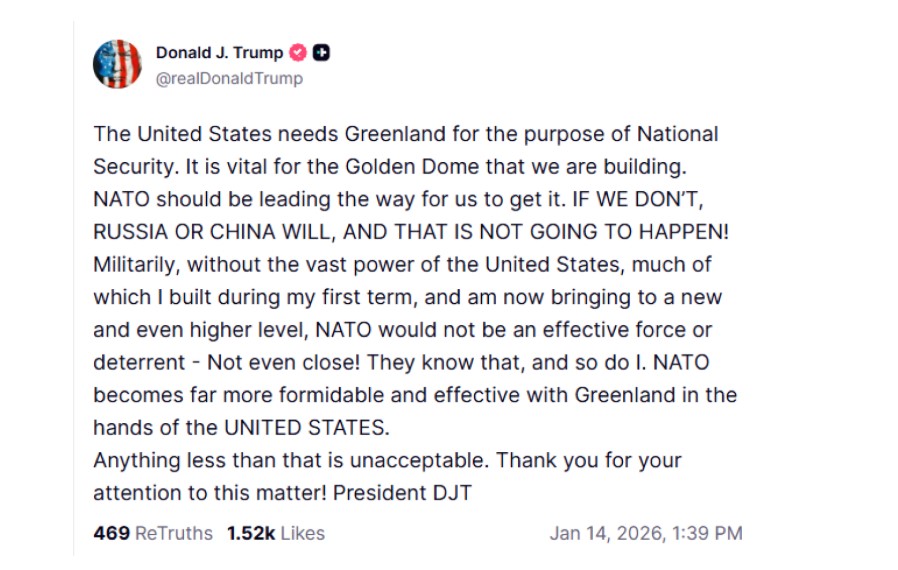Click the black plus badge beside the name
The image size is (898, 570).
tap(321, 53)
